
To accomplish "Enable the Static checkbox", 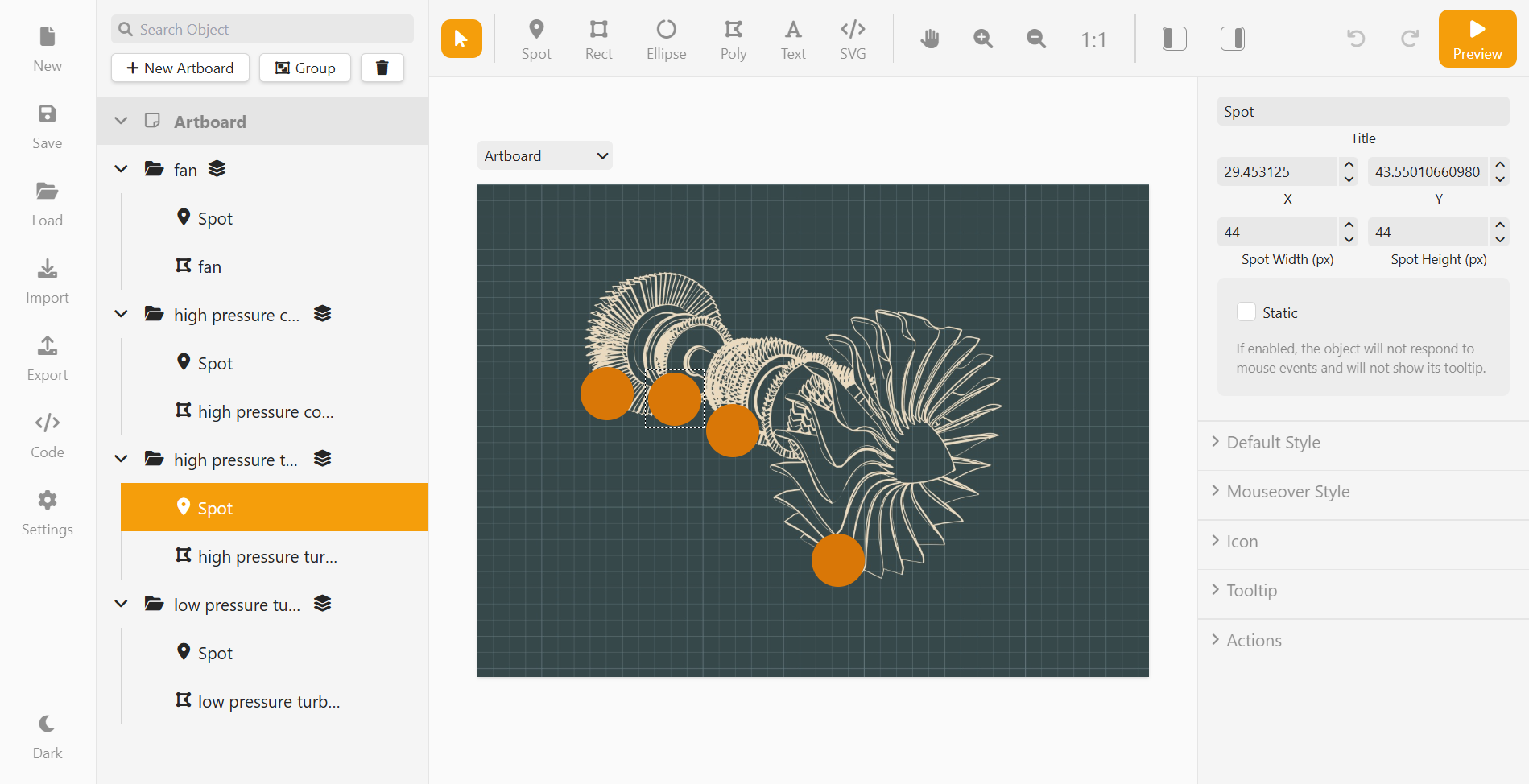I will (x=1246, y=312).
